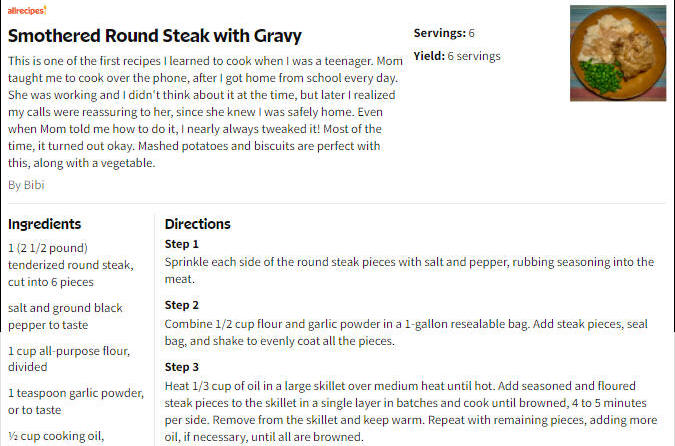The image size is (675, 446).
Task: Click the Directions heading
Action: [198, 224]
